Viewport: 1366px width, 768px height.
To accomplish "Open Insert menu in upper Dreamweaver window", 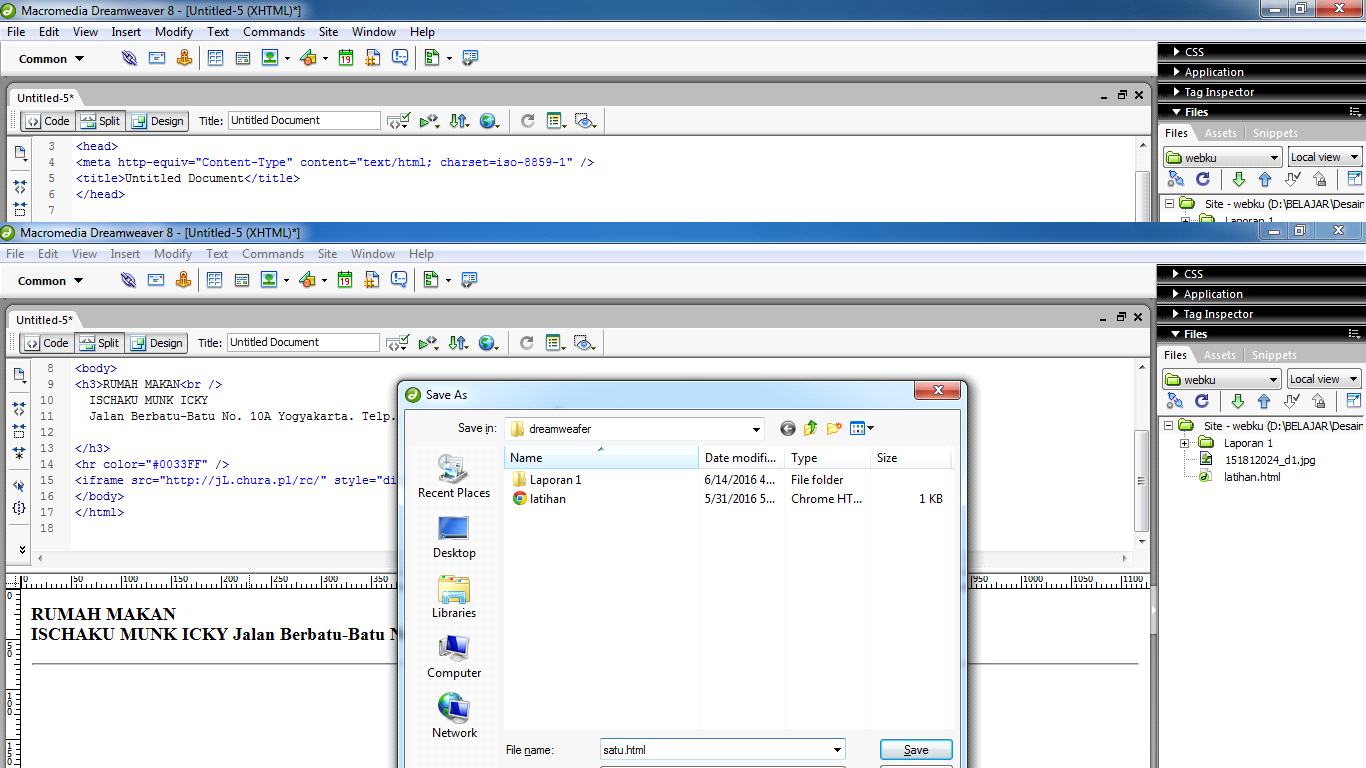I will click(x=126, y=32).
